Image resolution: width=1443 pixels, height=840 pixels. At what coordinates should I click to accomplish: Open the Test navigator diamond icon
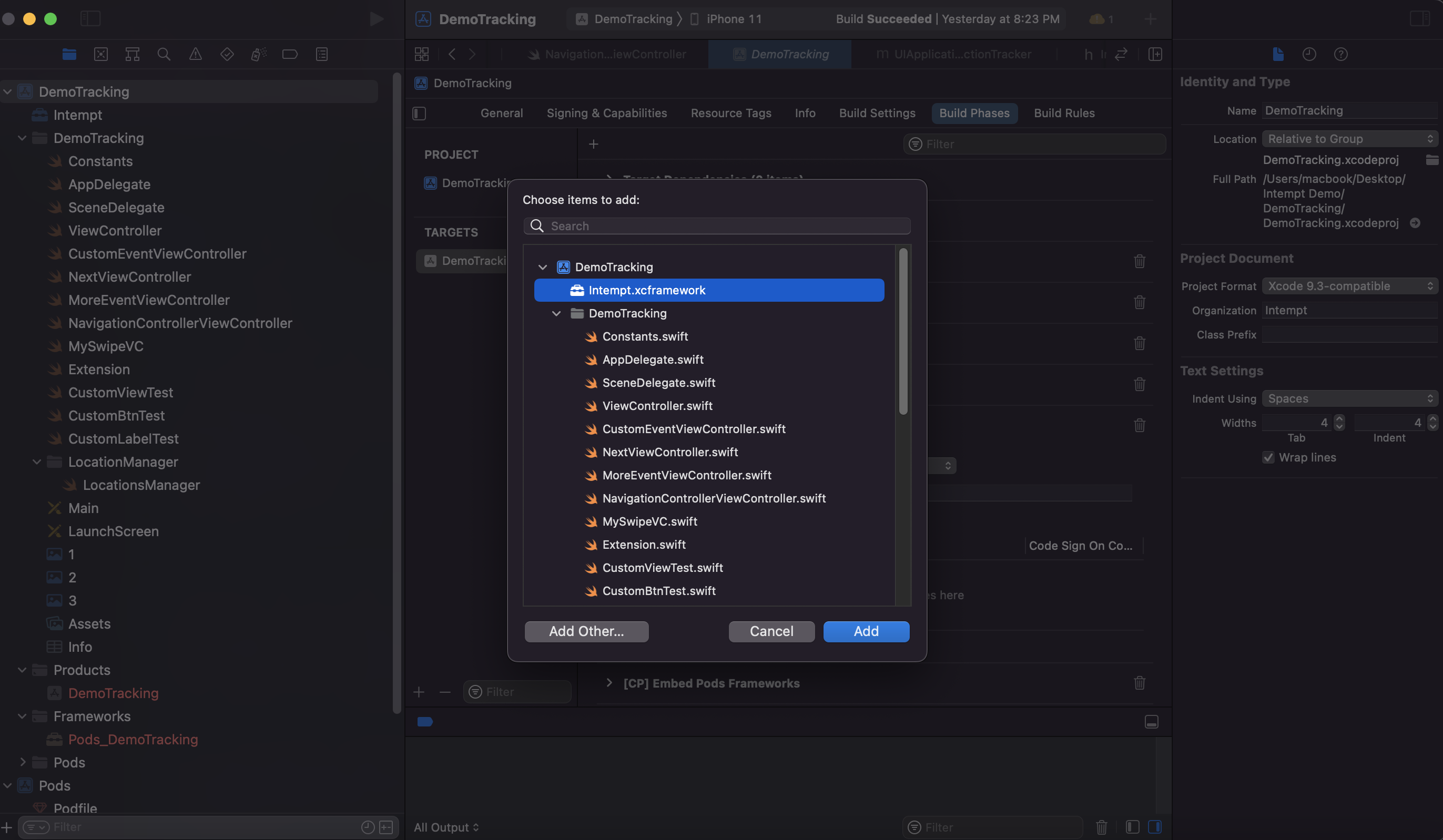[x=227, y=54]
